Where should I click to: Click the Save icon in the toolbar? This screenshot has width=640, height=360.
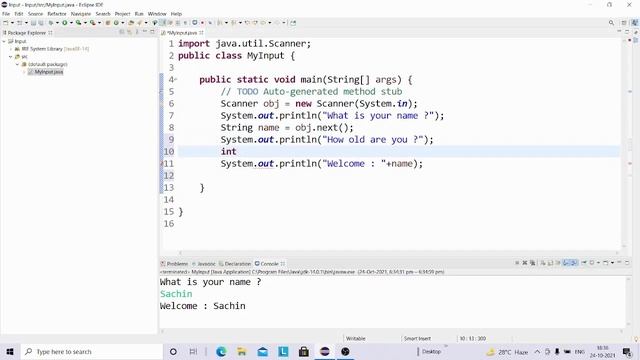(x=33, y=23)
